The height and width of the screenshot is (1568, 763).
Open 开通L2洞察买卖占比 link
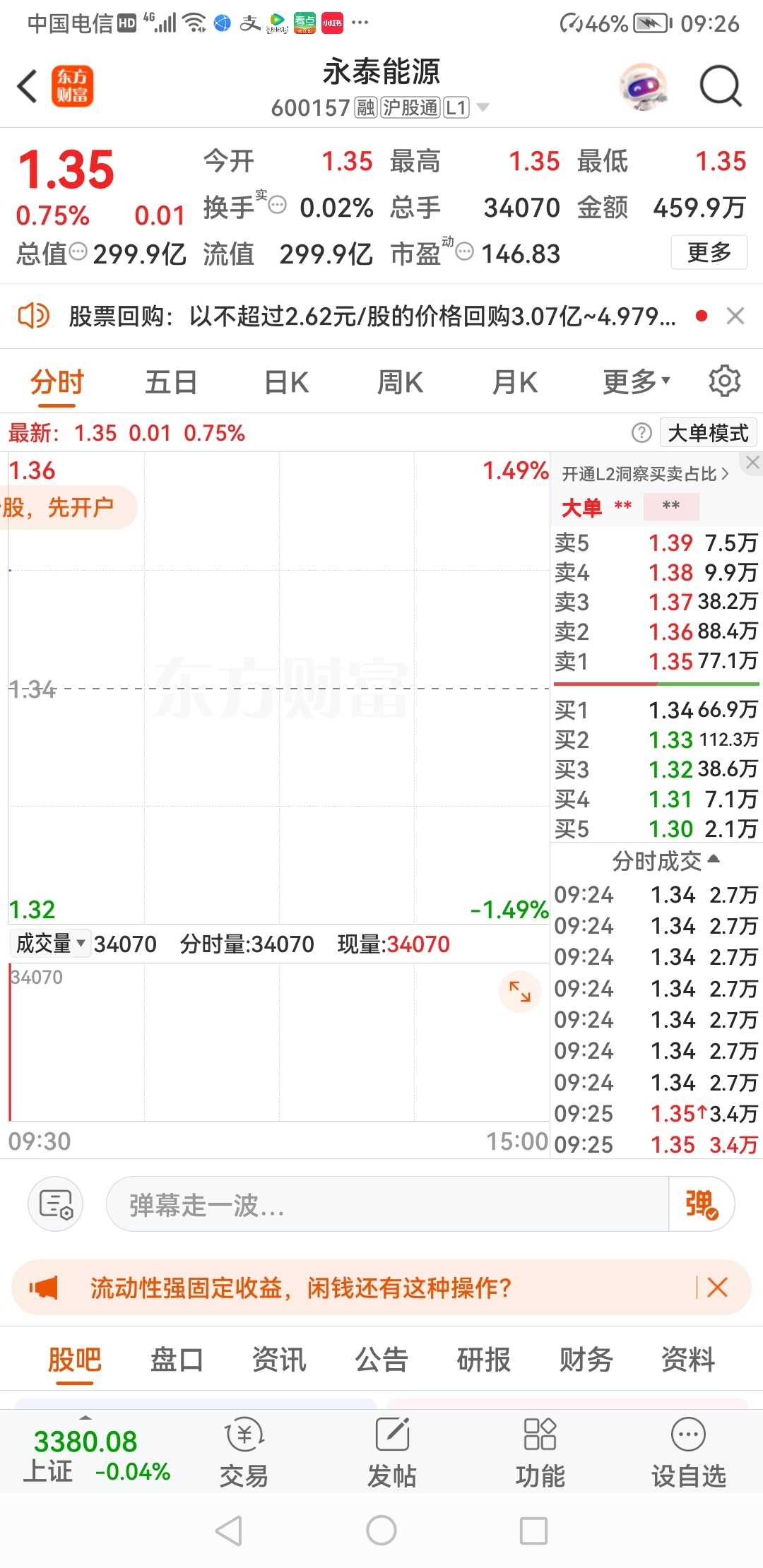(644, 474)
